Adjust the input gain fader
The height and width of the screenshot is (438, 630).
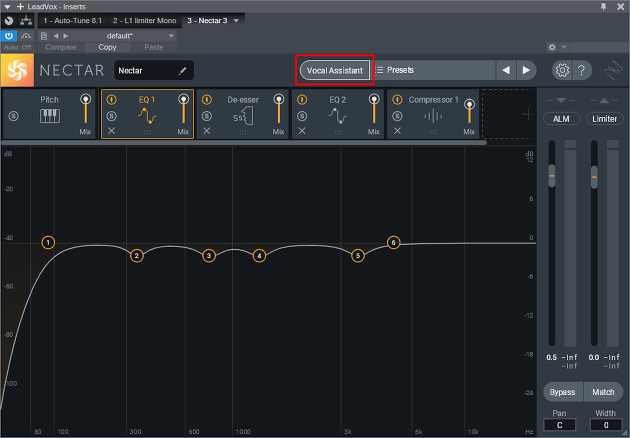click(552, 176)
